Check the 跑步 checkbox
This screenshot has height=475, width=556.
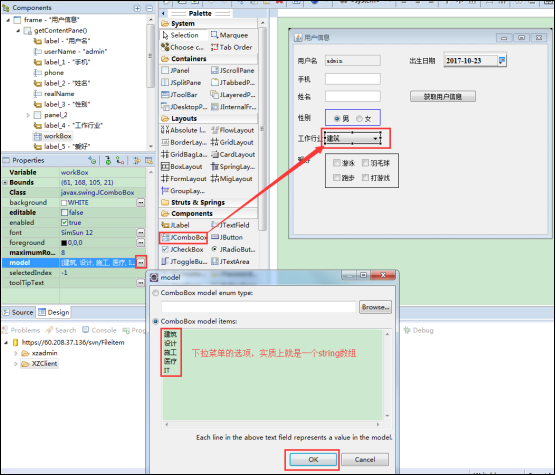[x=337, y=178]
